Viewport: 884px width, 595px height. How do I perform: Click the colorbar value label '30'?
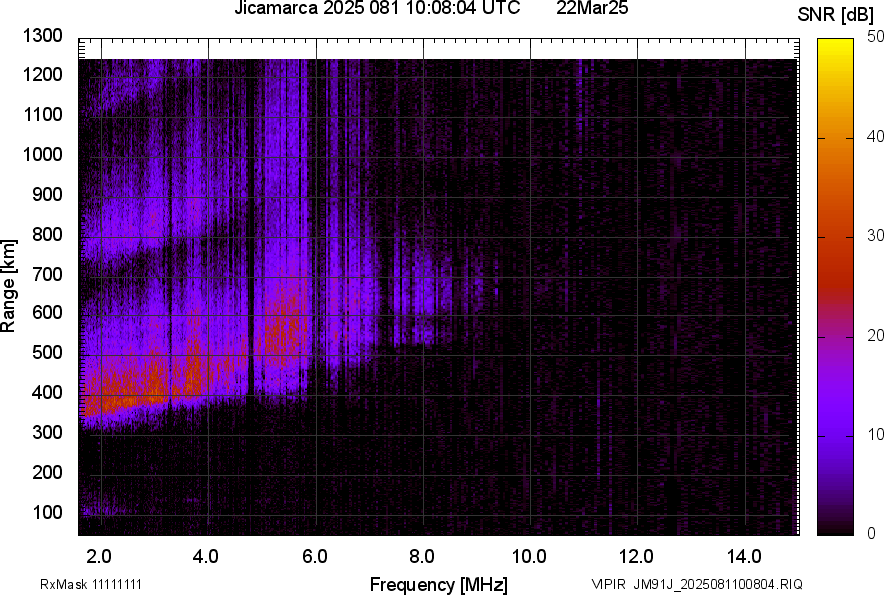point(875,235)
